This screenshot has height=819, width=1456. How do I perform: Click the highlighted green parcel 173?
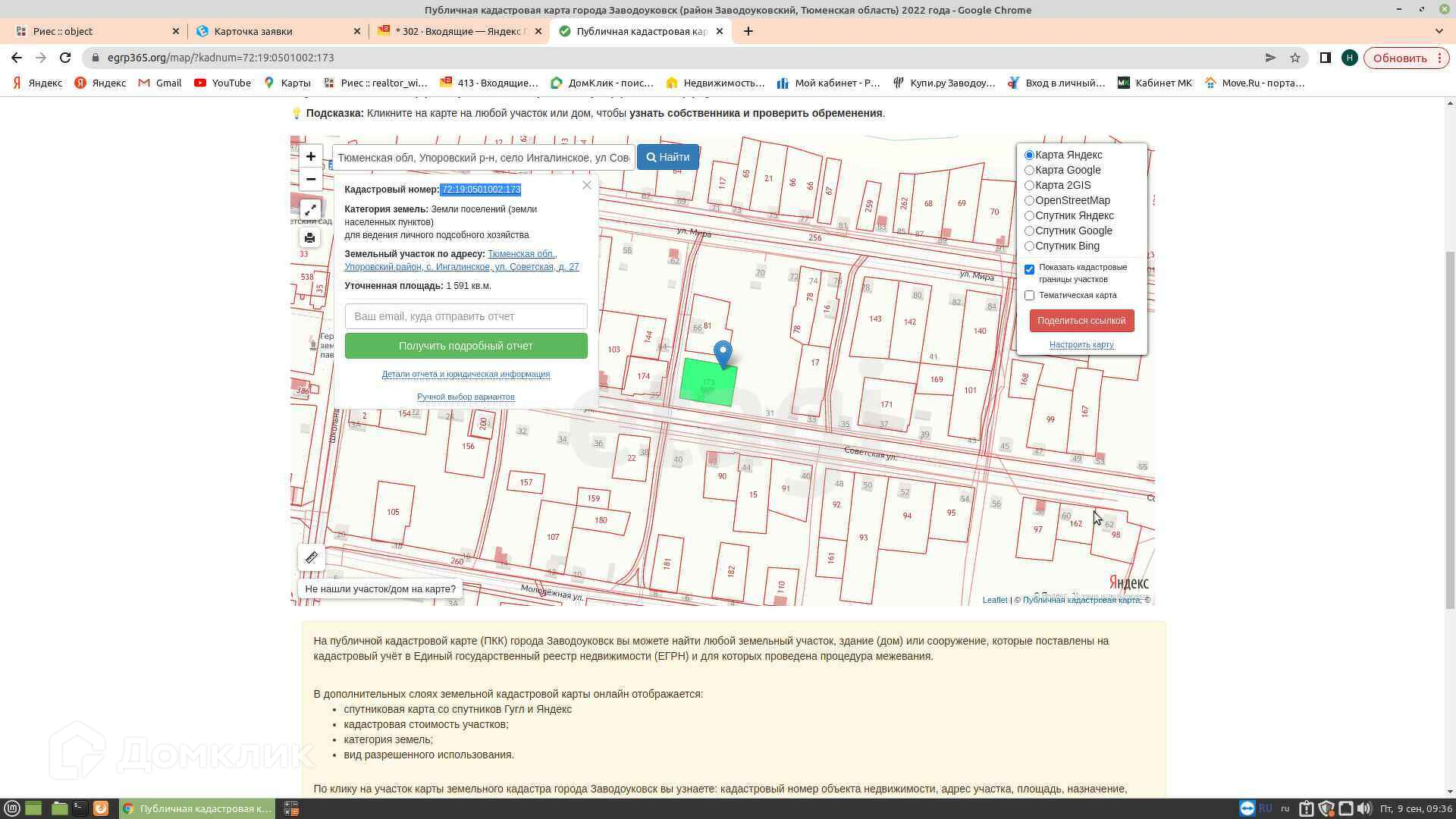(708, 382)
